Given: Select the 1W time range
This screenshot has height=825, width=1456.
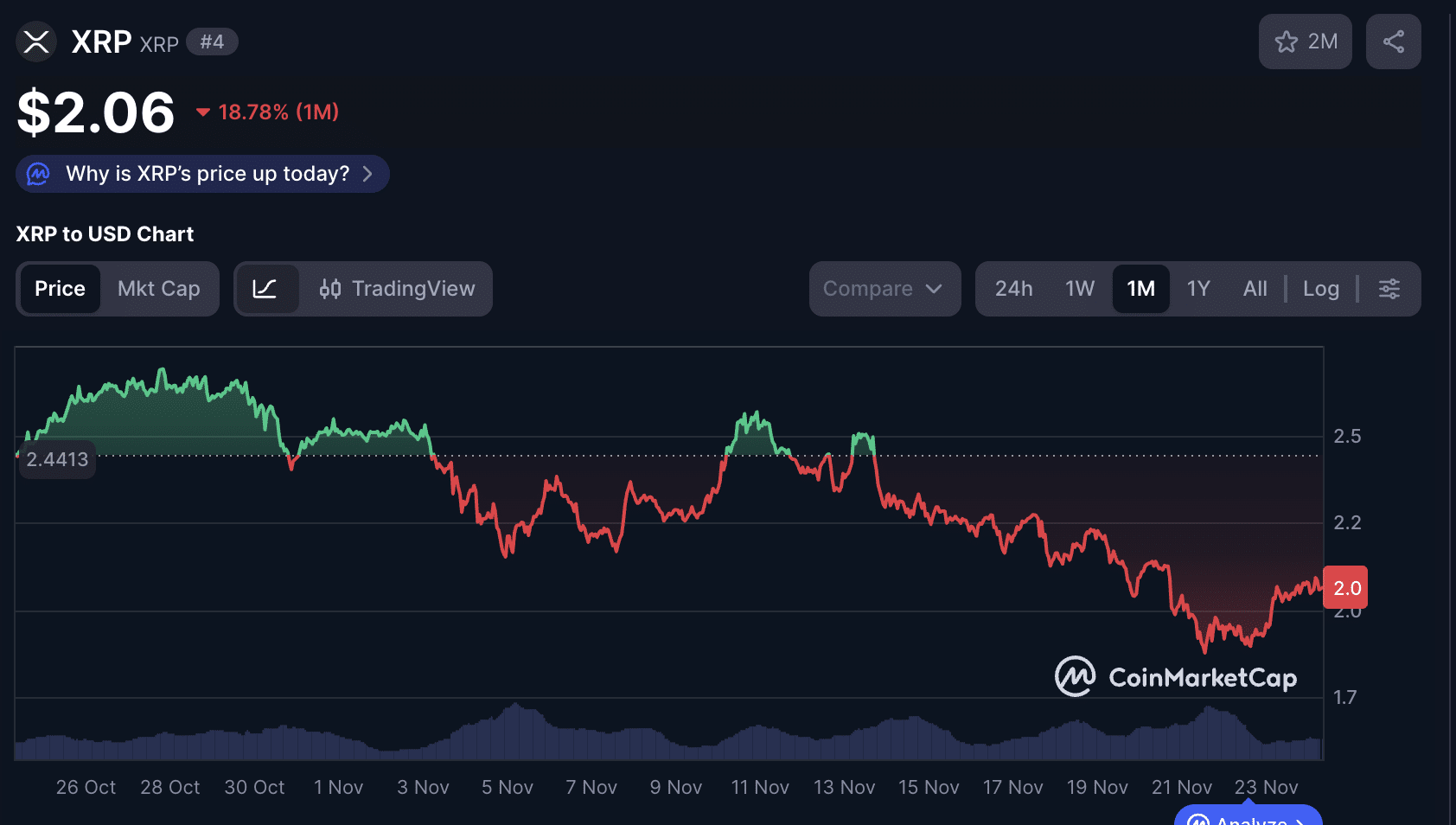Looking at the screenshot, I should click(1080, 289).
